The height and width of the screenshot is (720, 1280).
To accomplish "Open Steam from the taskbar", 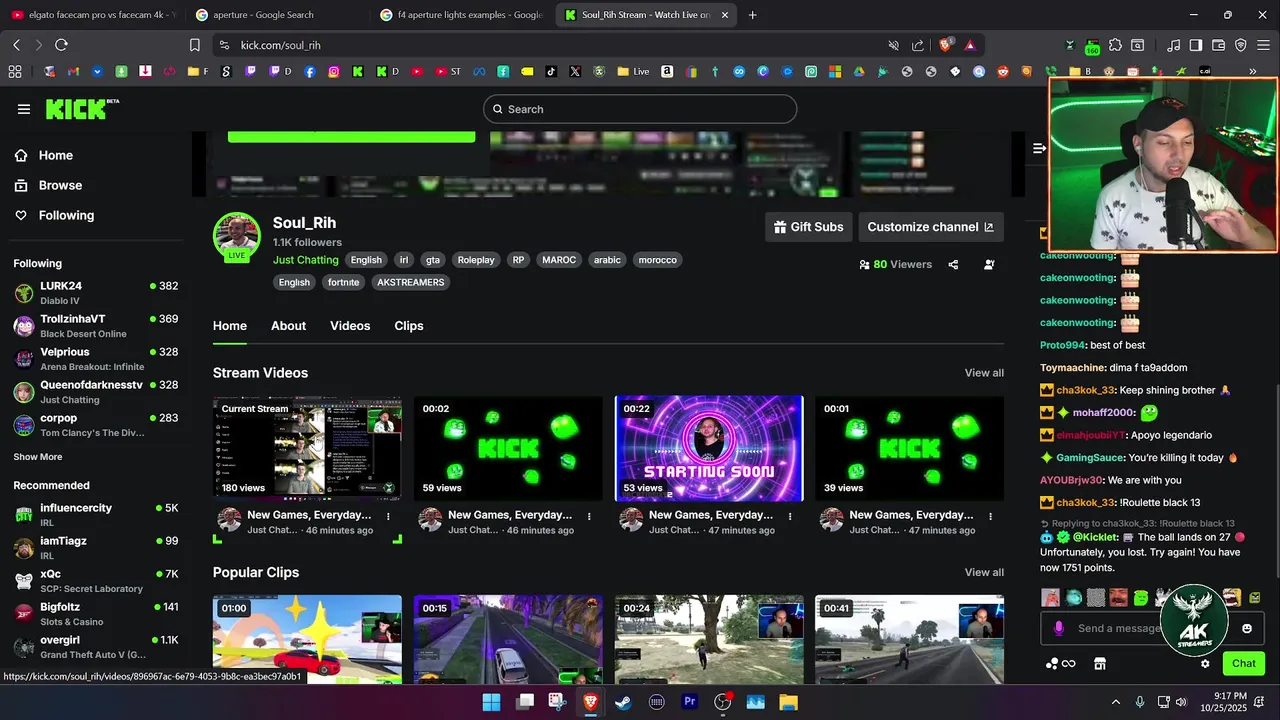I will pyautogui.click(x=623, y=702).
